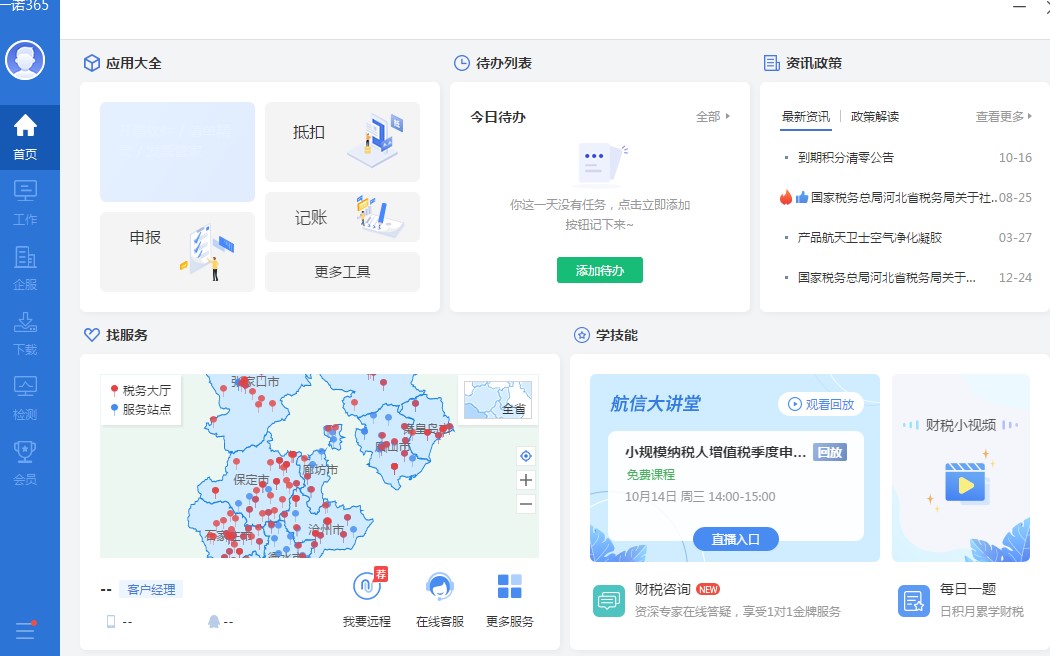Viewport: 1050px width, 656px height.
Task: Click the customer manager QQ icon
Action: coord(214,621)
